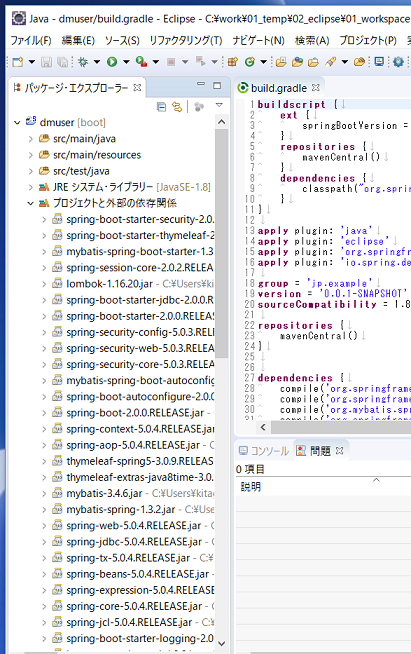This screenshot has height=654, width=411.
Task: Click the New Java Package icon
Action: (x=233, y=62)
